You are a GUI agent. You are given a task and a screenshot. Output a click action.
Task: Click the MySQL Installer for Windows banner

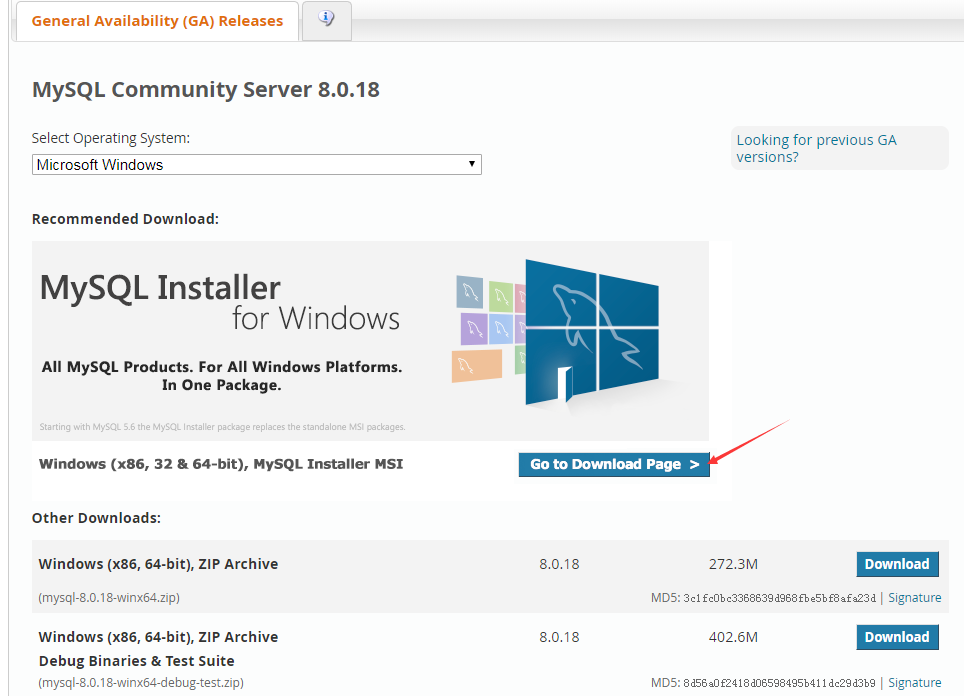point(370,341)
